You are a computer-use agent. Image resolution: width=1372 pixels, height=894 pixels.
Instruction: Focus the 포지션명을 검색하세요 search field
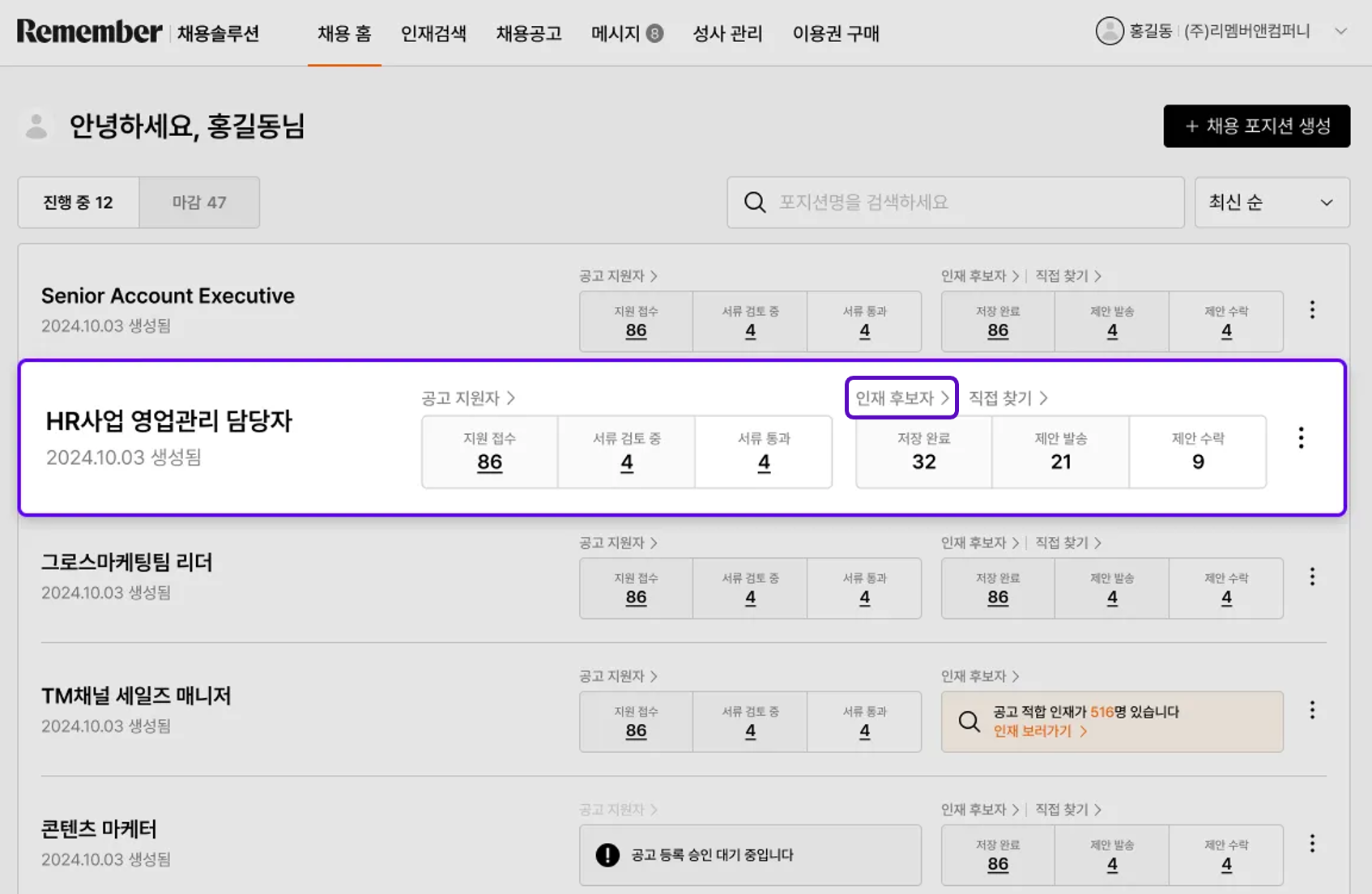click(x=956, y=202)
